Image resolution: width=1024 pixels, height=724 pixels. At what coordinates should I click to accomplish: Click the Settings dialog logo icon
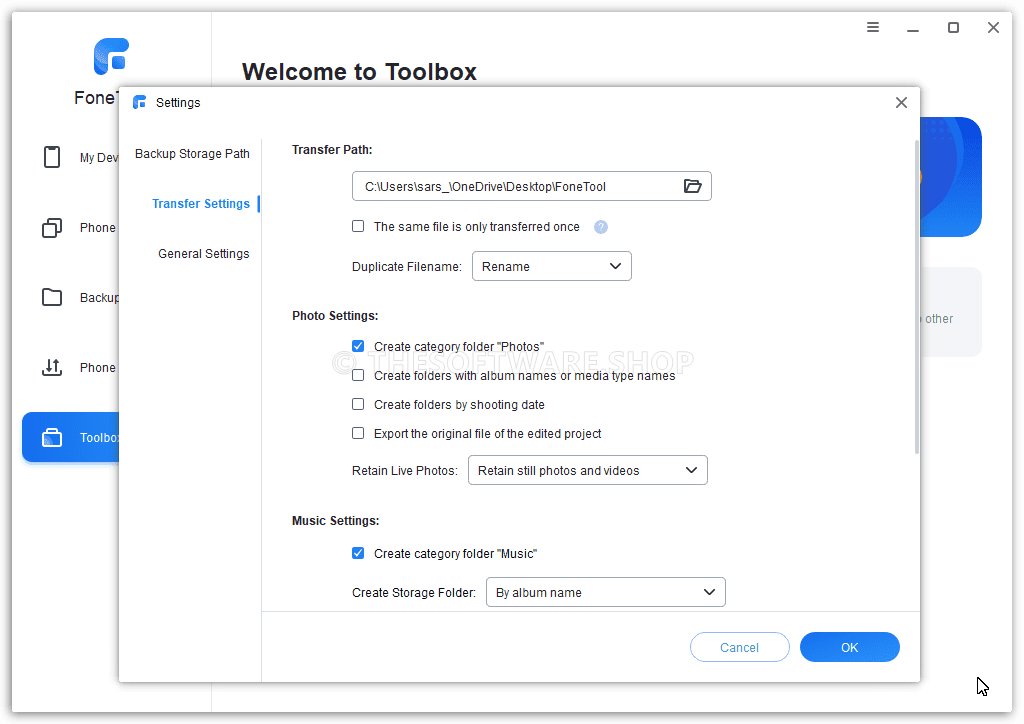point(139,102)
